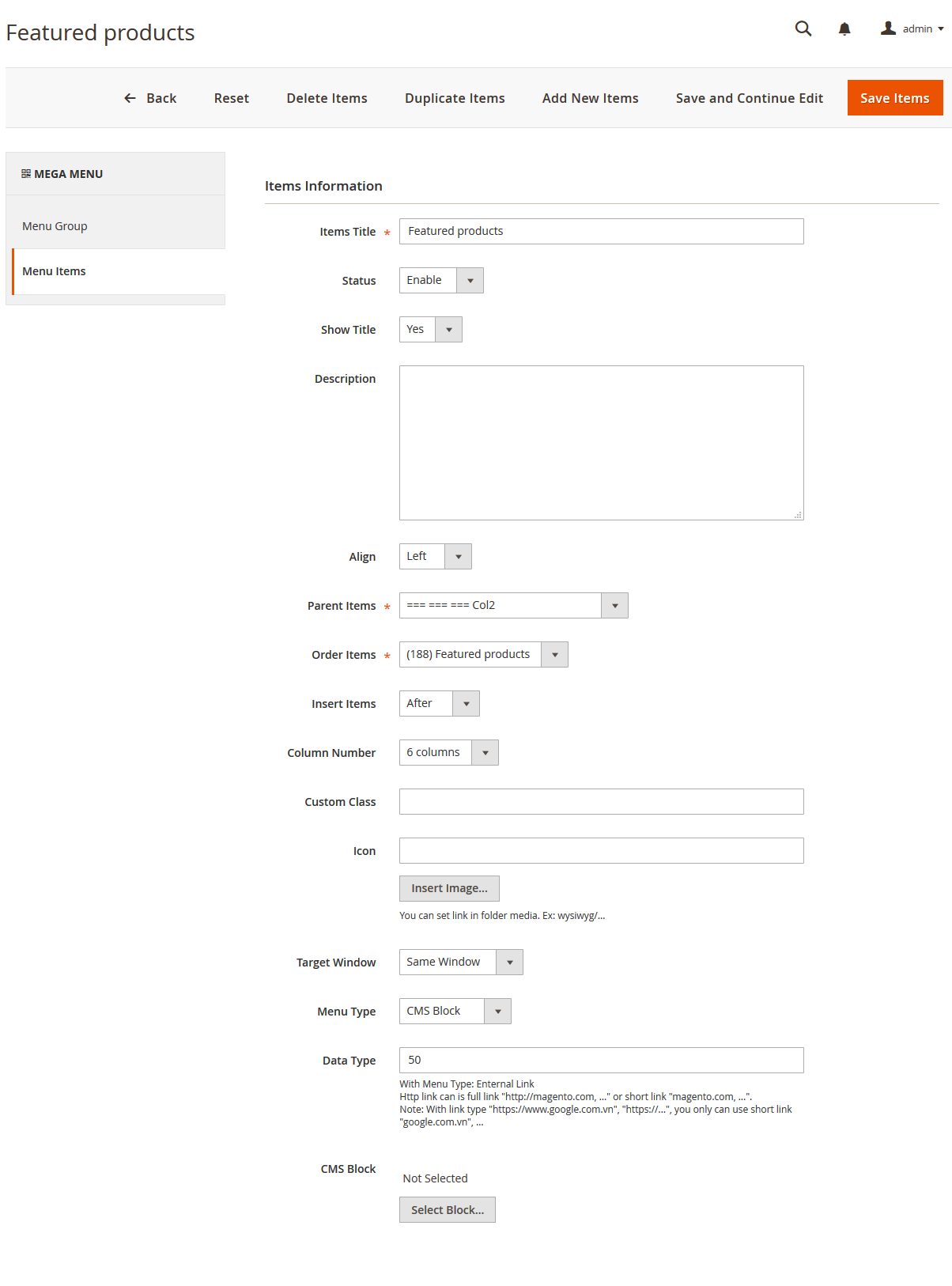Open the admin account menu

point(912,29)
